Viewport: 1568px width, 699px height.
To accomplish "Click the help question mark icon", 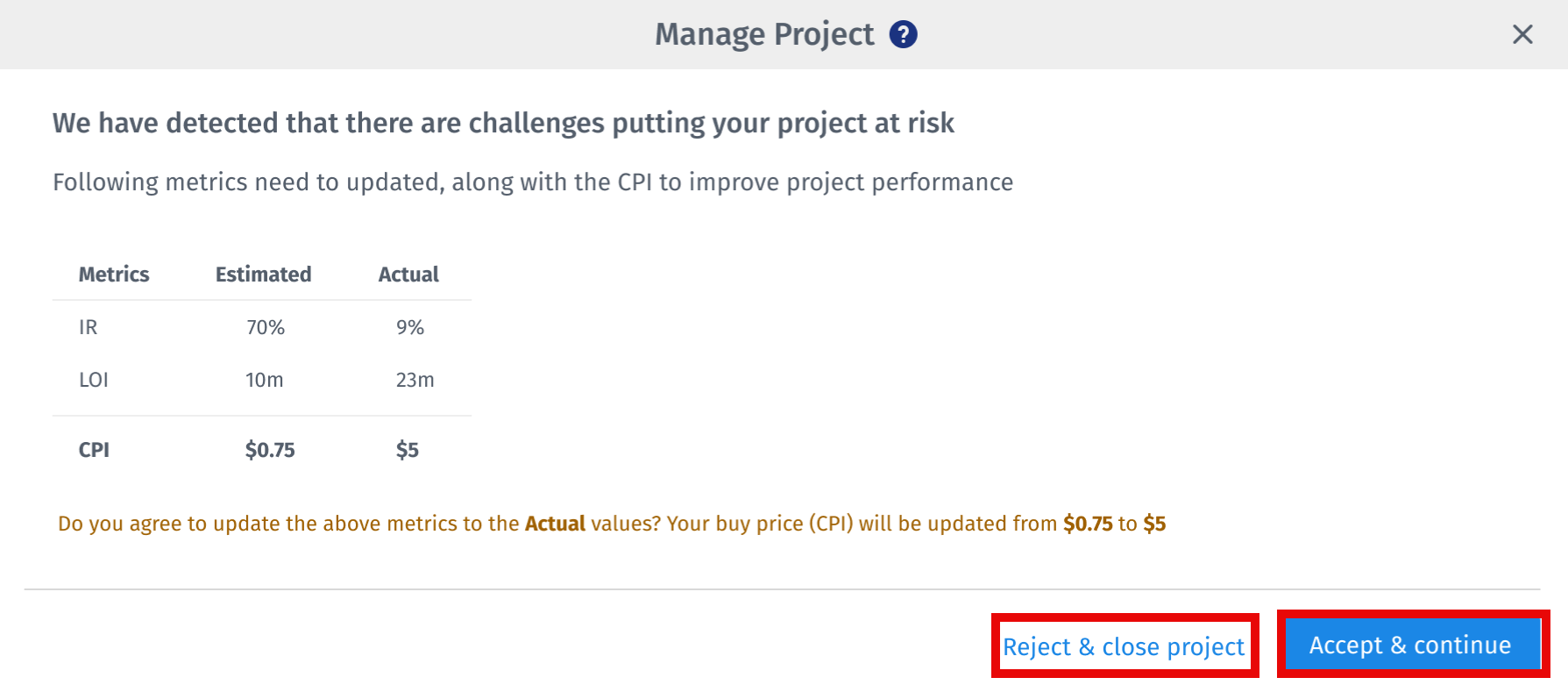I will (903, 34).
